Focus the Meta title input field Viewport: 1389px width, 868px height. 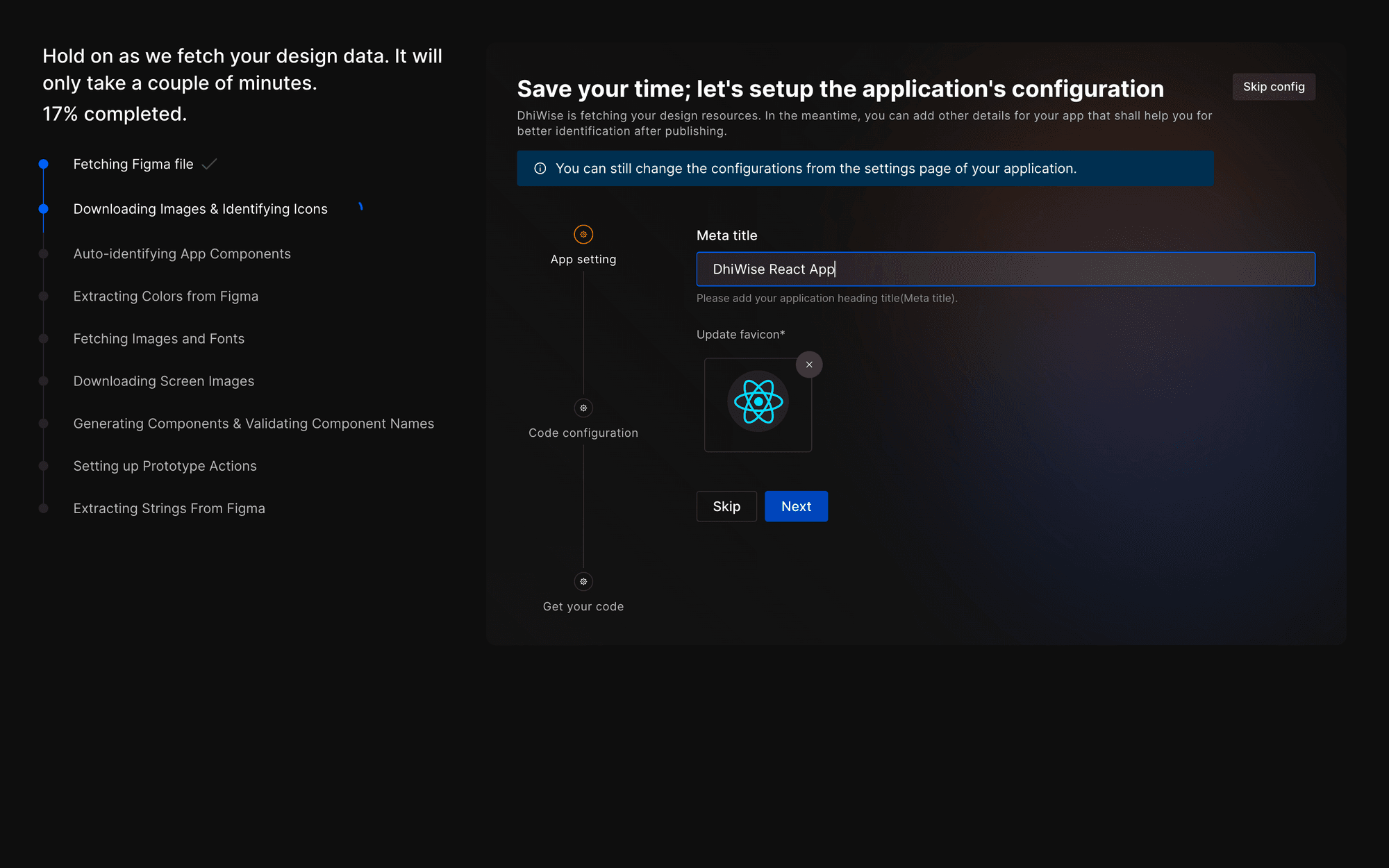point(1006,269)
